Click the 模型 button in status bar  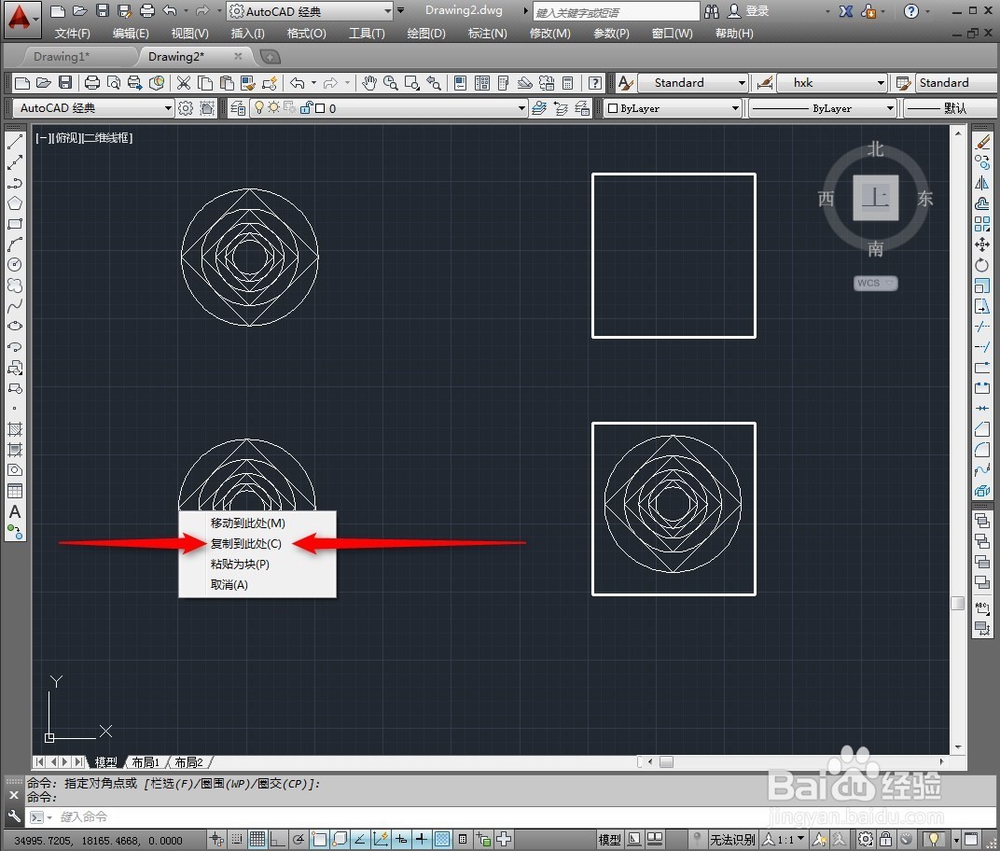click(610, 840)
